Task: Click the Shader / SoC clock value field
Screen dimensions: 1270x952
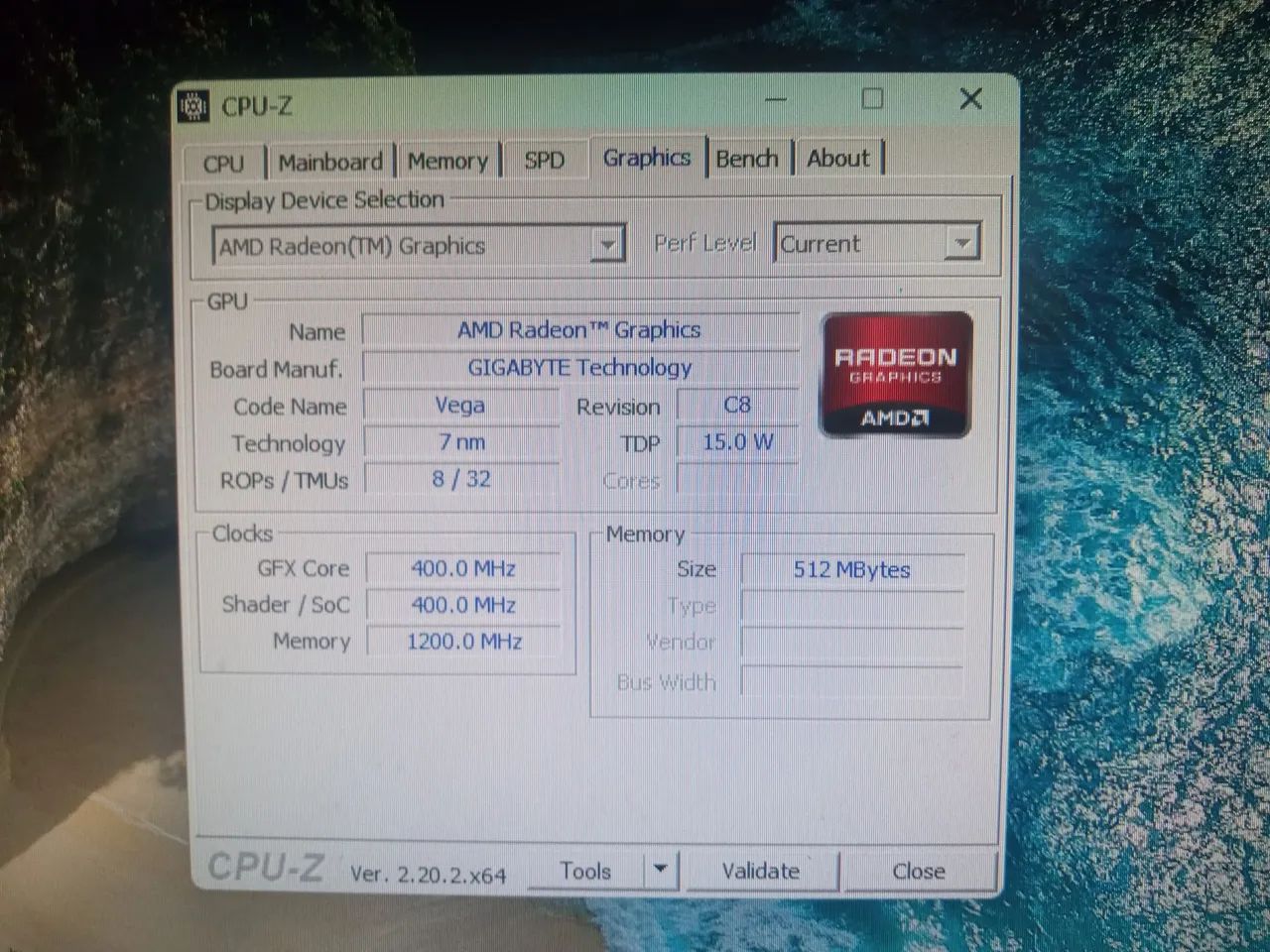Action: pyautogui.click(x=463, y=605)
